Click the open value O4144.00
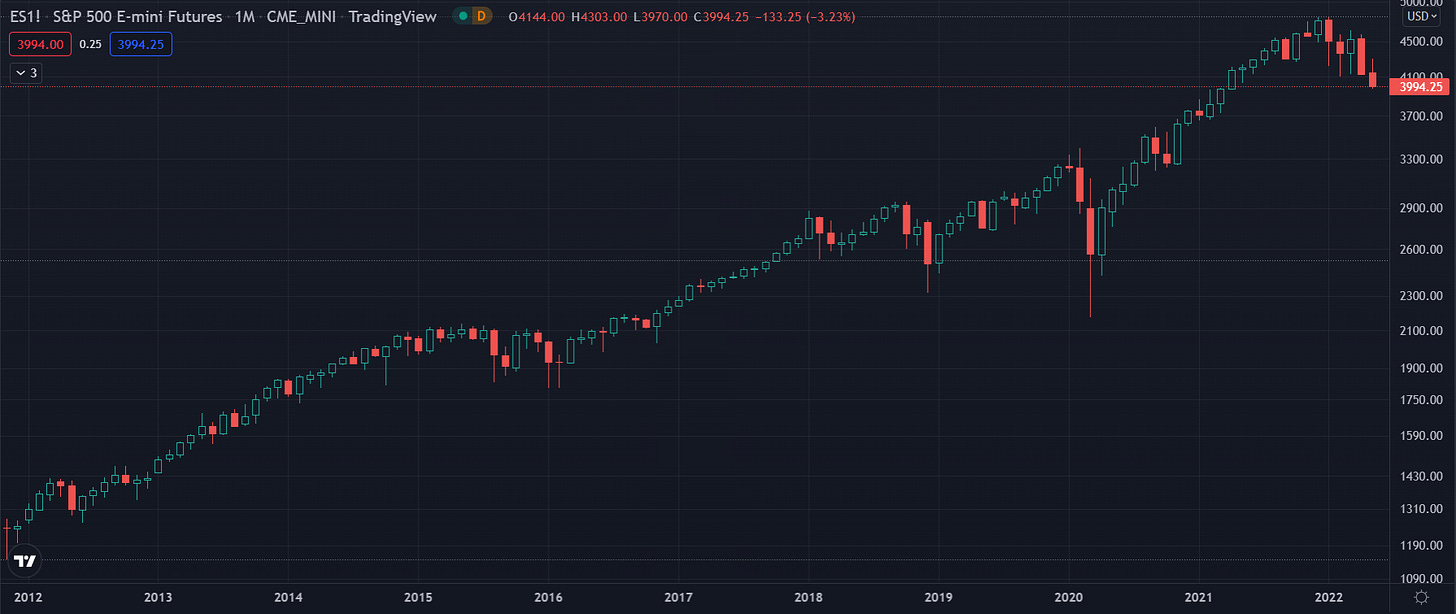 (x=539, y=17)
